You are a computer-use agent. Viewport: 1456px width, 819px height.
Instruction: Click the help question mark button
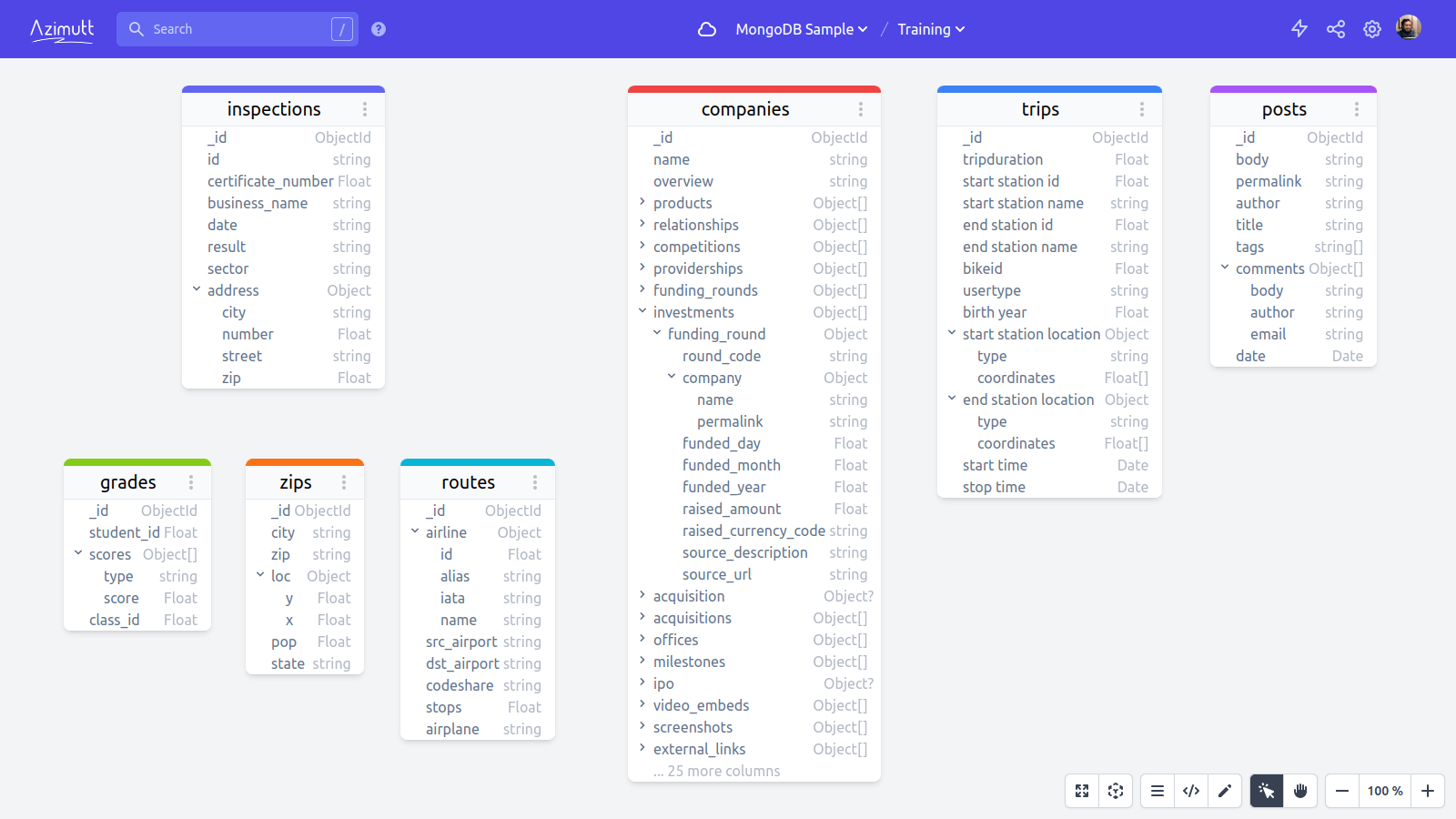378,28
